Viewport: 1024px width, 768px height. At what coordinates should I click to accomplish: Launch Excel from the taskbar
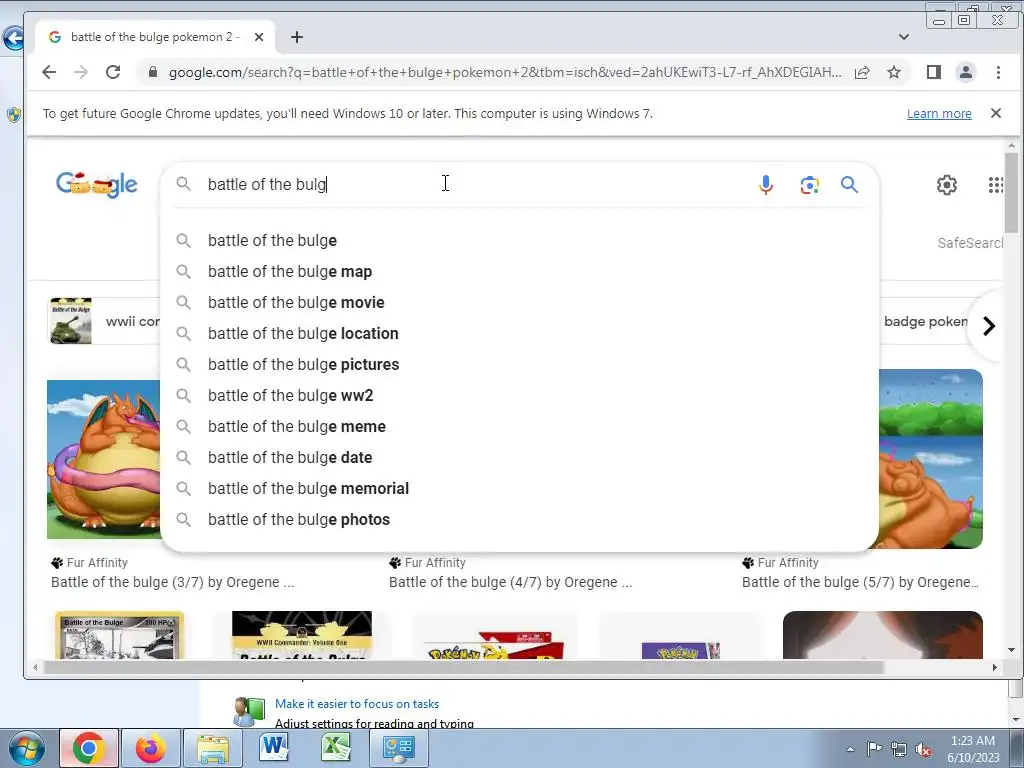(x=335, y=748)
